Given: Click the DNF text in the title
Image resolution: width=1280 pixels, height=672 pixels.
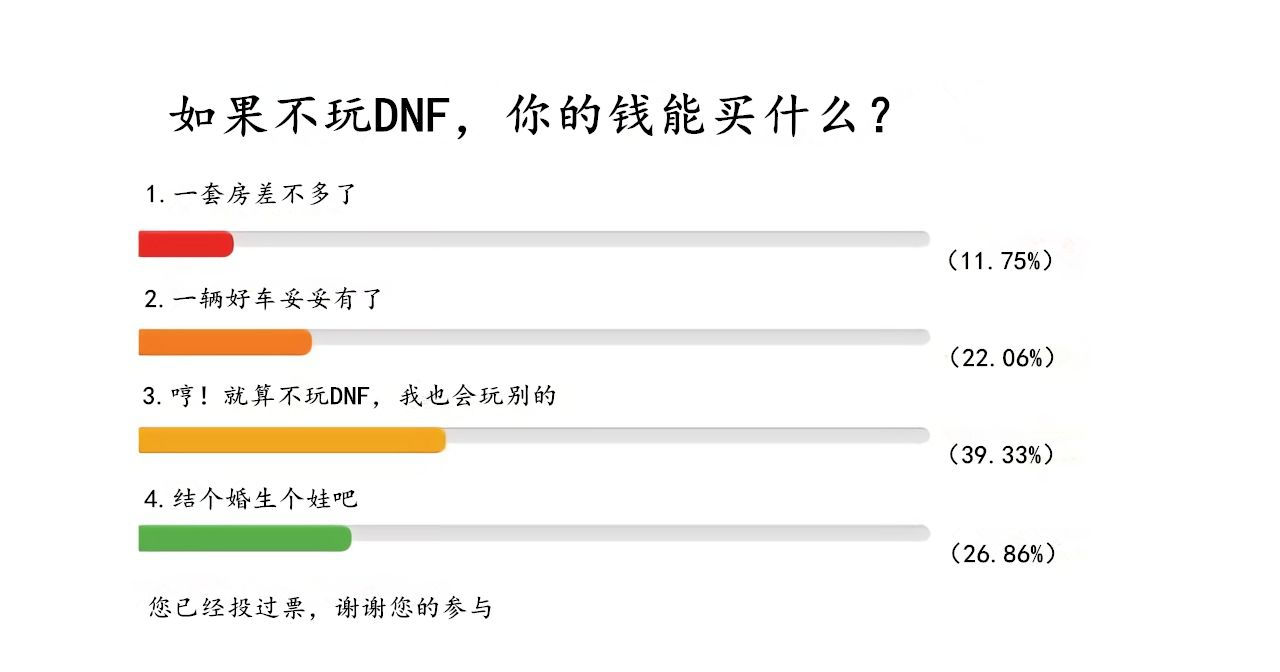Looking at the screenshot, I should [409, 117].
